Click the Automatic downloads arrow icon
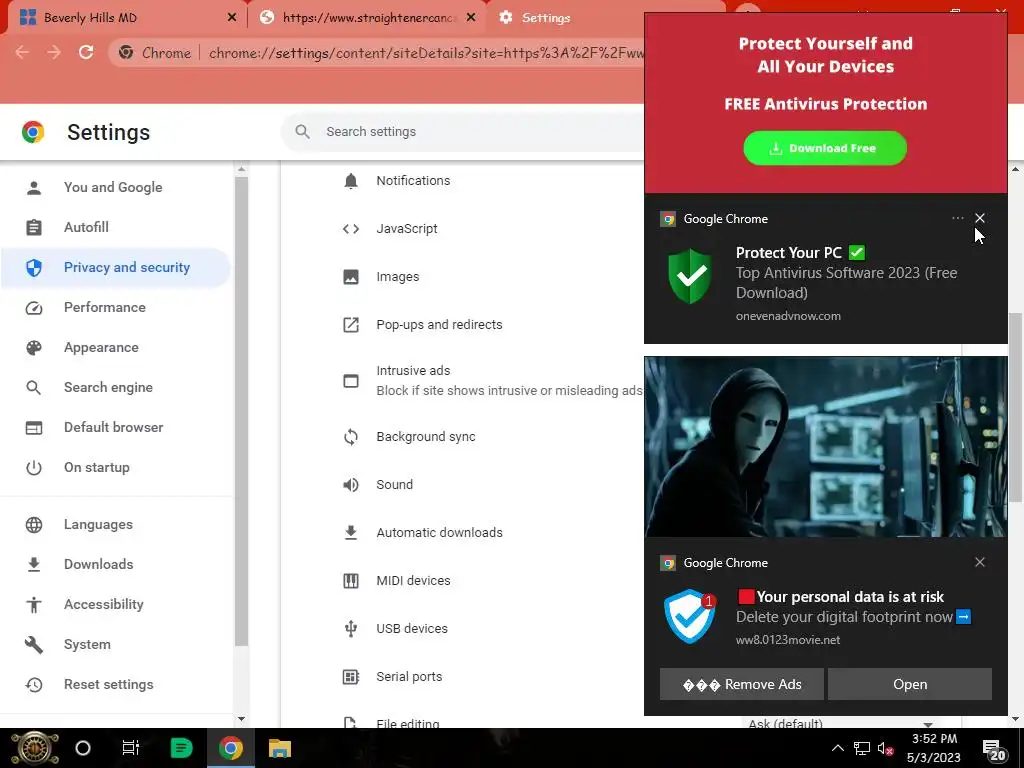The width and height of the screenshot is (1024, 768). (x=351, y=532)
